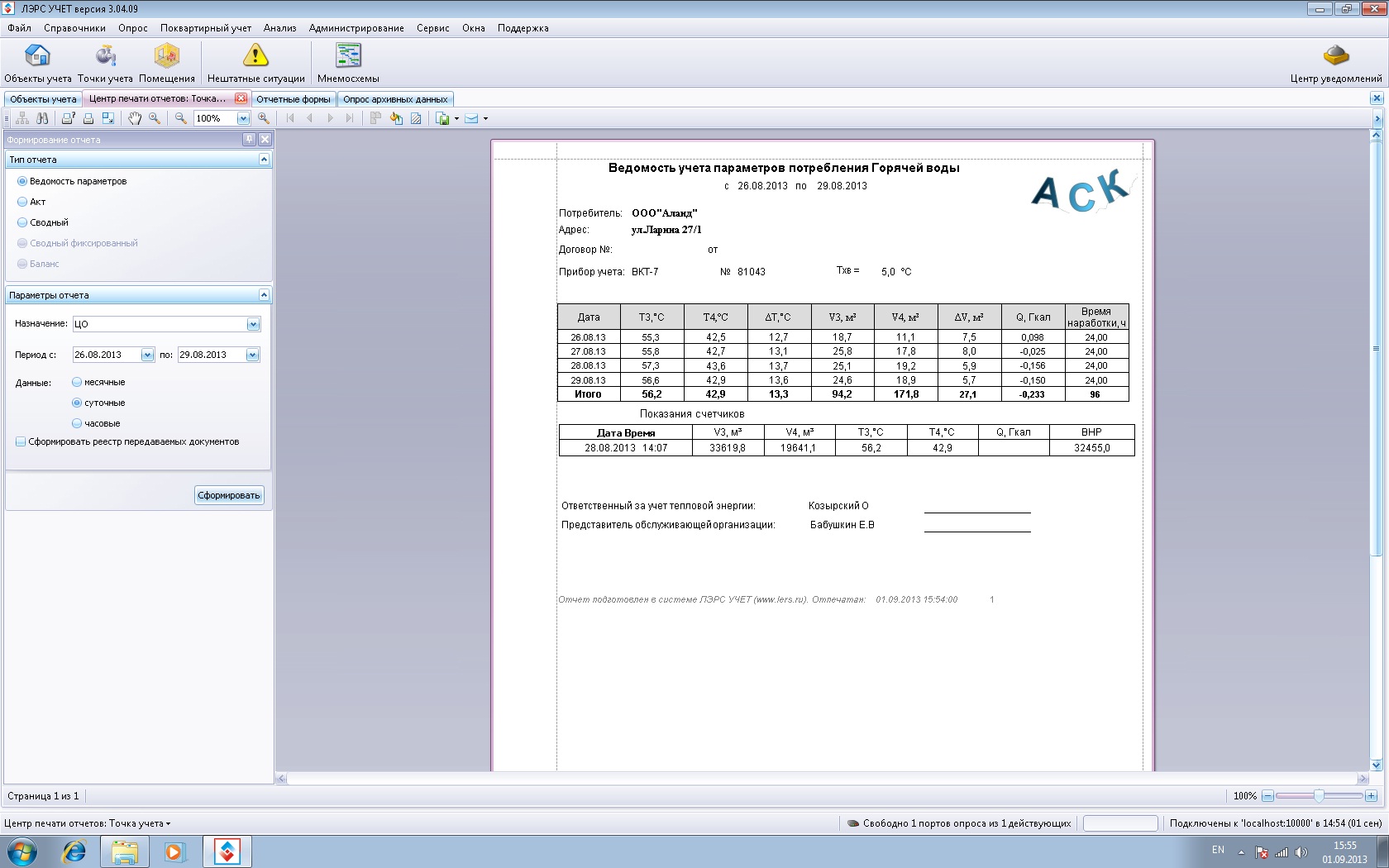Click the binoculars search icon
Image resolution: width=1389 pixels, height=868 pixels.
pyautogui.click(x=42, y=118)
